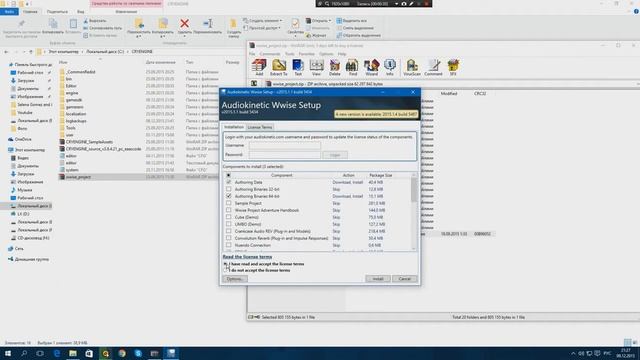Screen dimensions: 640x360
Task: Switch to the Installation tab
Action: click(234, 127)
